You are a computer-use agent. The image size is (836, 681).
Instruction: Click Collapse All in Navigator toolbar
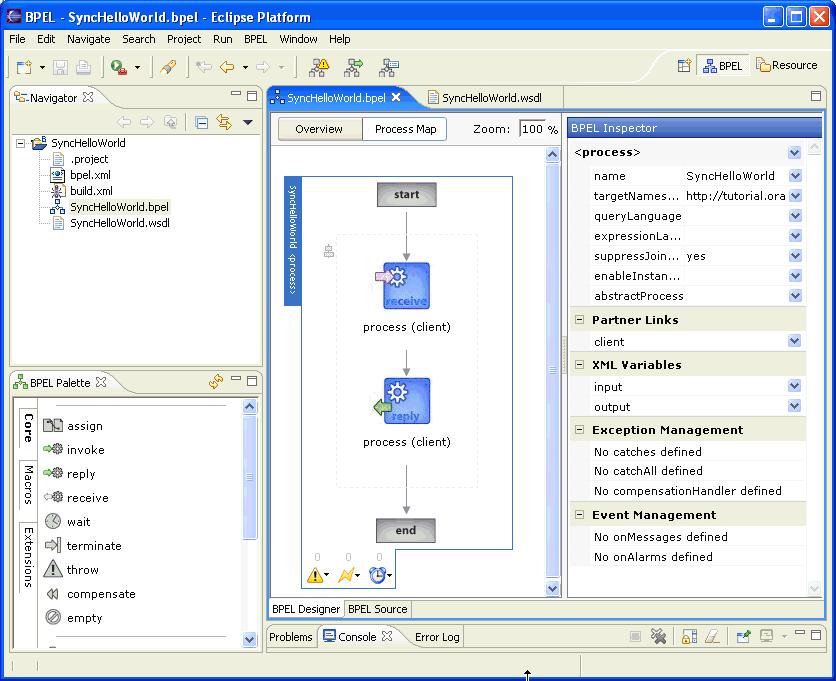202,123
